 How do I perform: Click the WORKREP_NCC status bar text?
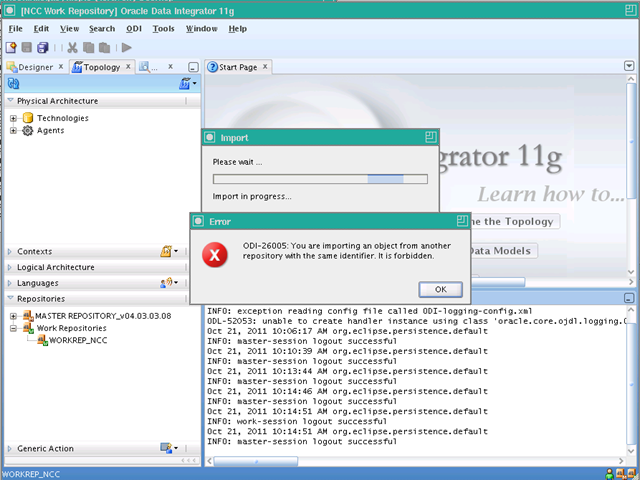(31, 474)
